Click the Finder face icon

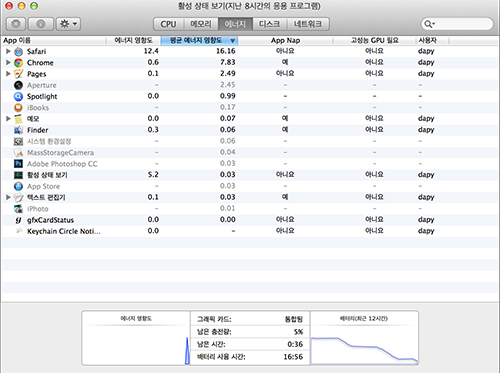pyautogui.click(x=19, y=130)
